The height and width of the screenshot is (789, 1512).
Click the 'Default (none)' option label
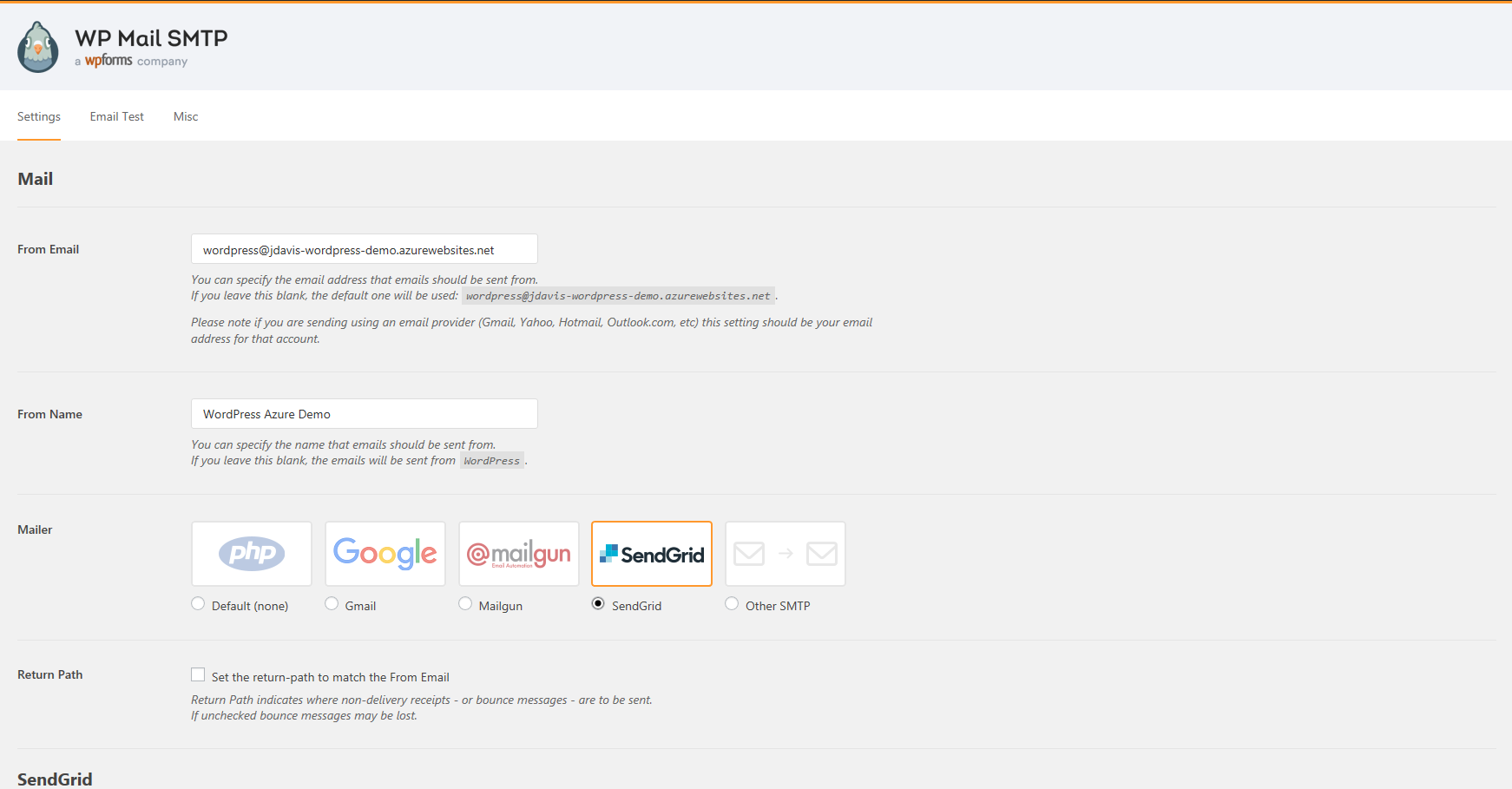point(250,606)
